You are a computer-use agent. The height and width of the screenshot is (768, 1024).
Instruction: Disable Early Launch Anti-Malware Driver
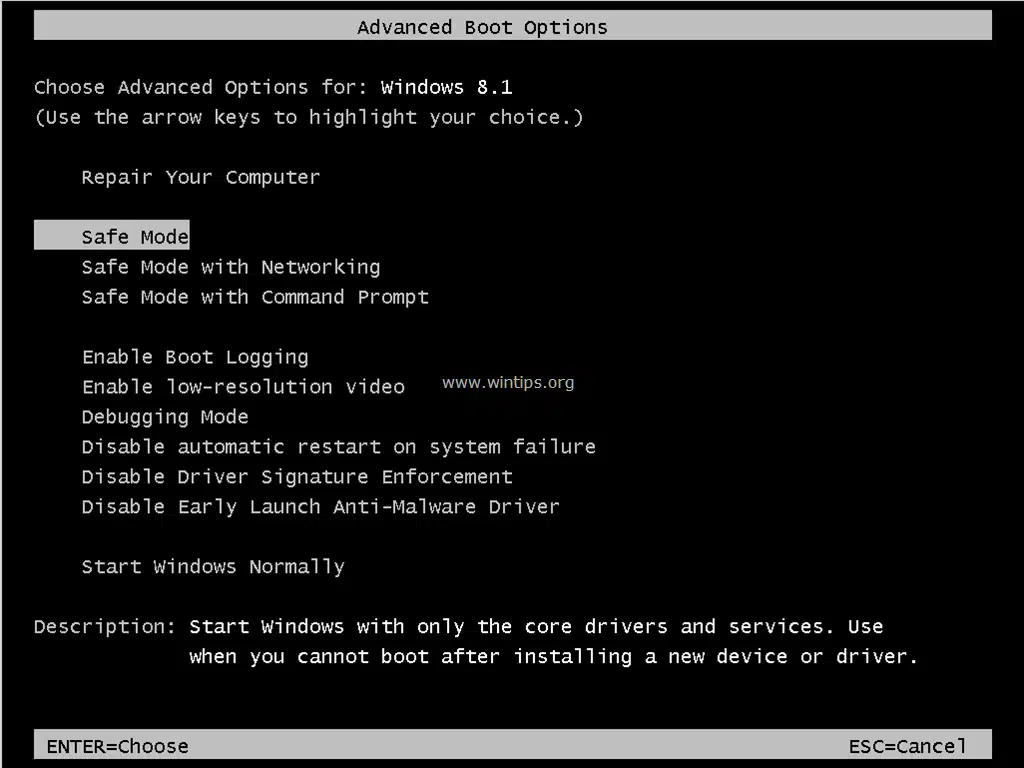[320, 507]
